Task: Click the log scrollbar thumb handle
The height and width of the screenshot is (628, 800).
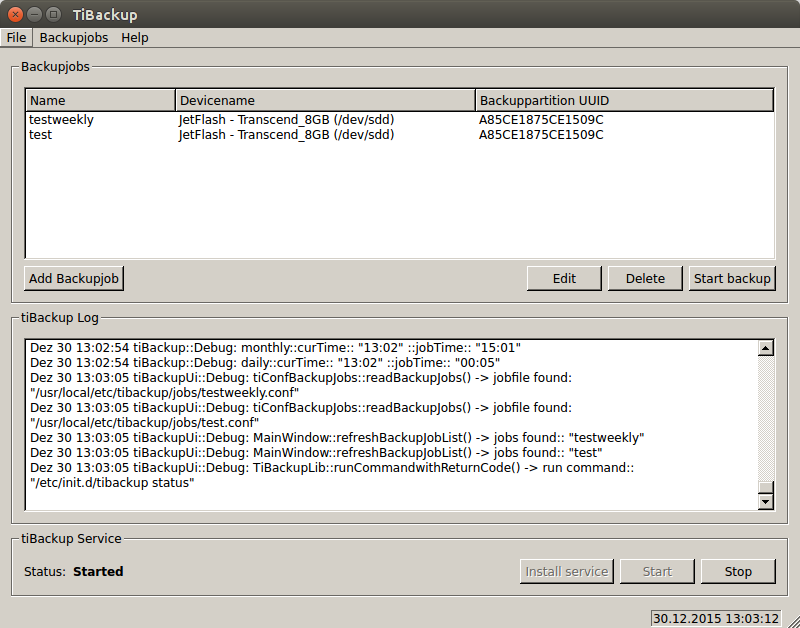Action: point(766,487)
